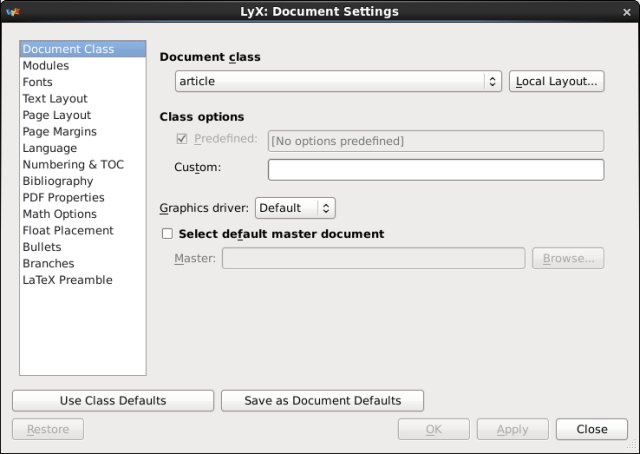
Task: Select Bullets settings category
Action: pyautogui.click(x=42, y=247)
